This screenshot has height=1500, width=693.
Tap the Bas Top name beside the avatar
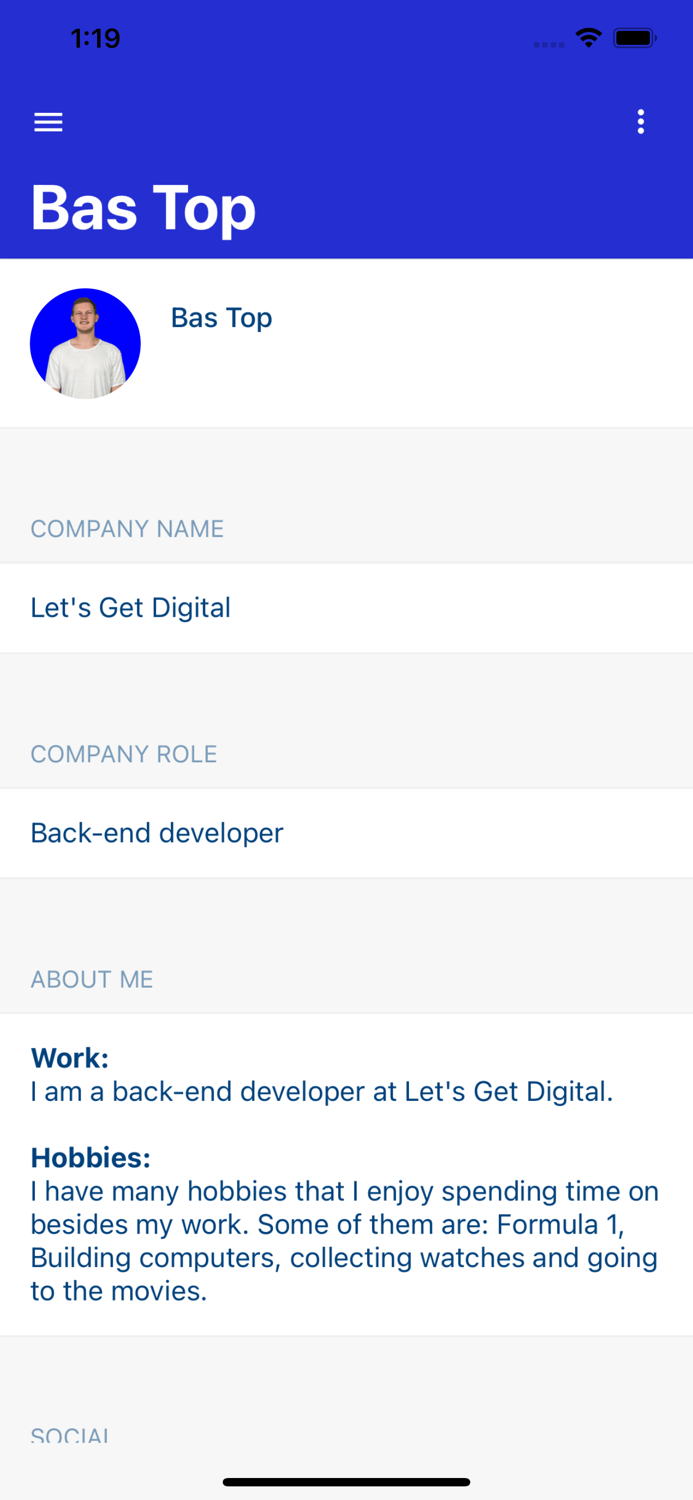coord(222,318)
